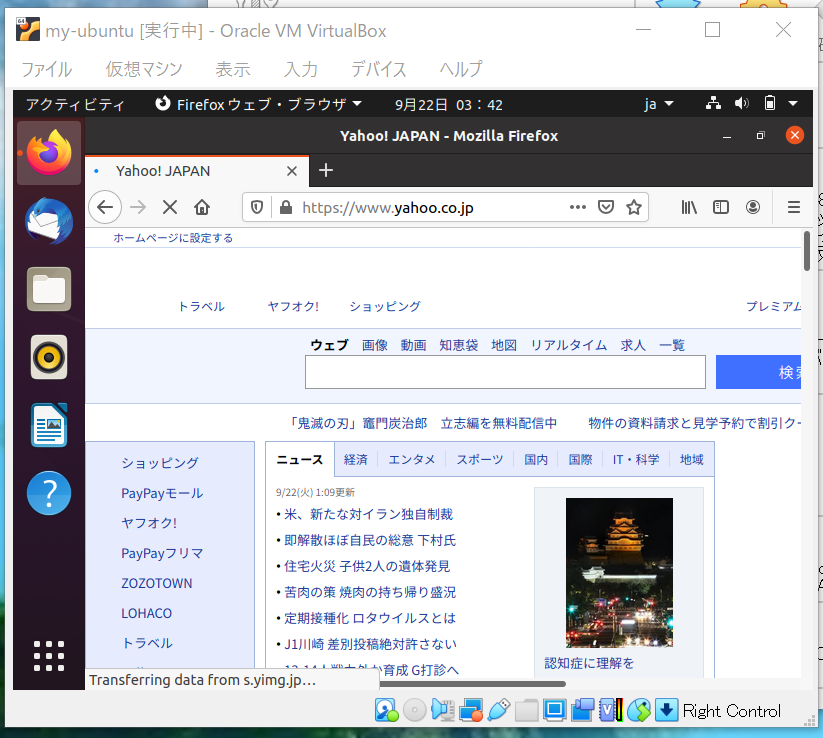Launch Rhythmbox music player from dock
Screen dimensions: 823x738
coord(49,357)
